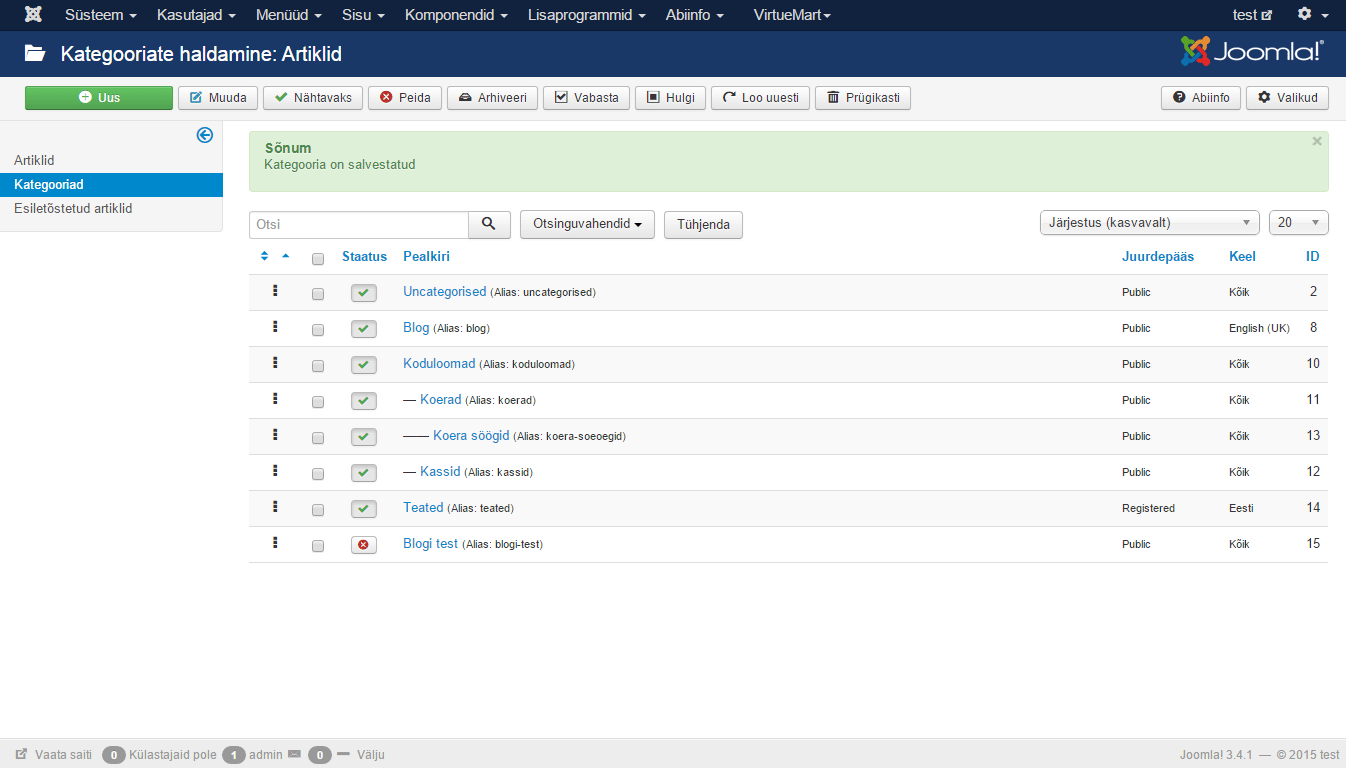
Task: Click the Otsi search field
Action: 359,224
